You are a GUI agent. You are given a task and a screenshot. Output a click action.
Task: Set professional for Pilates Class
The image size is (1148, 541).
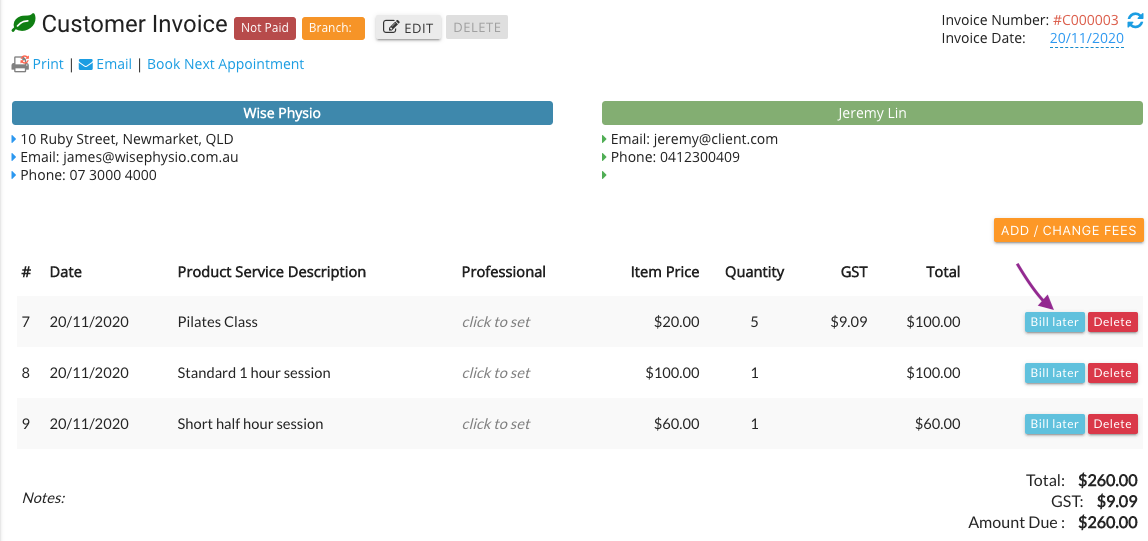coord(496,322)
